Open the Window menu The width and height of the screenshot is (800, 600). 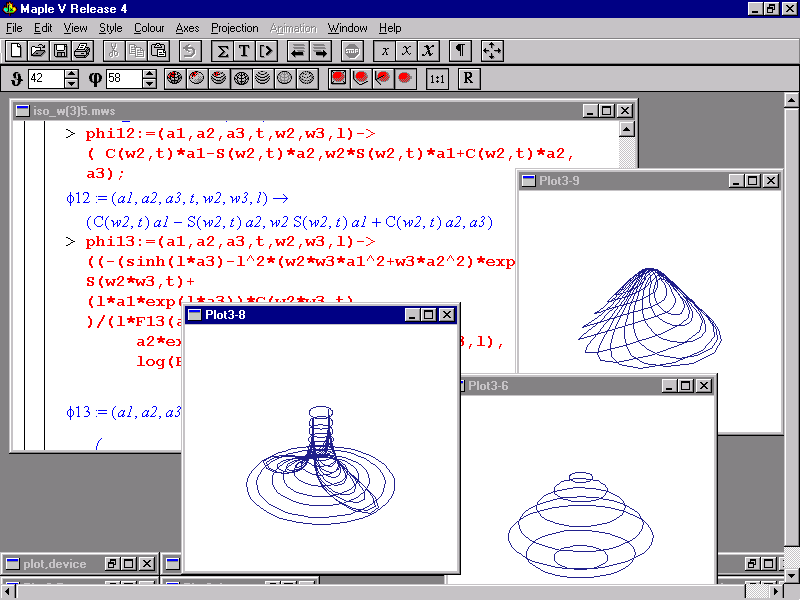347,28
